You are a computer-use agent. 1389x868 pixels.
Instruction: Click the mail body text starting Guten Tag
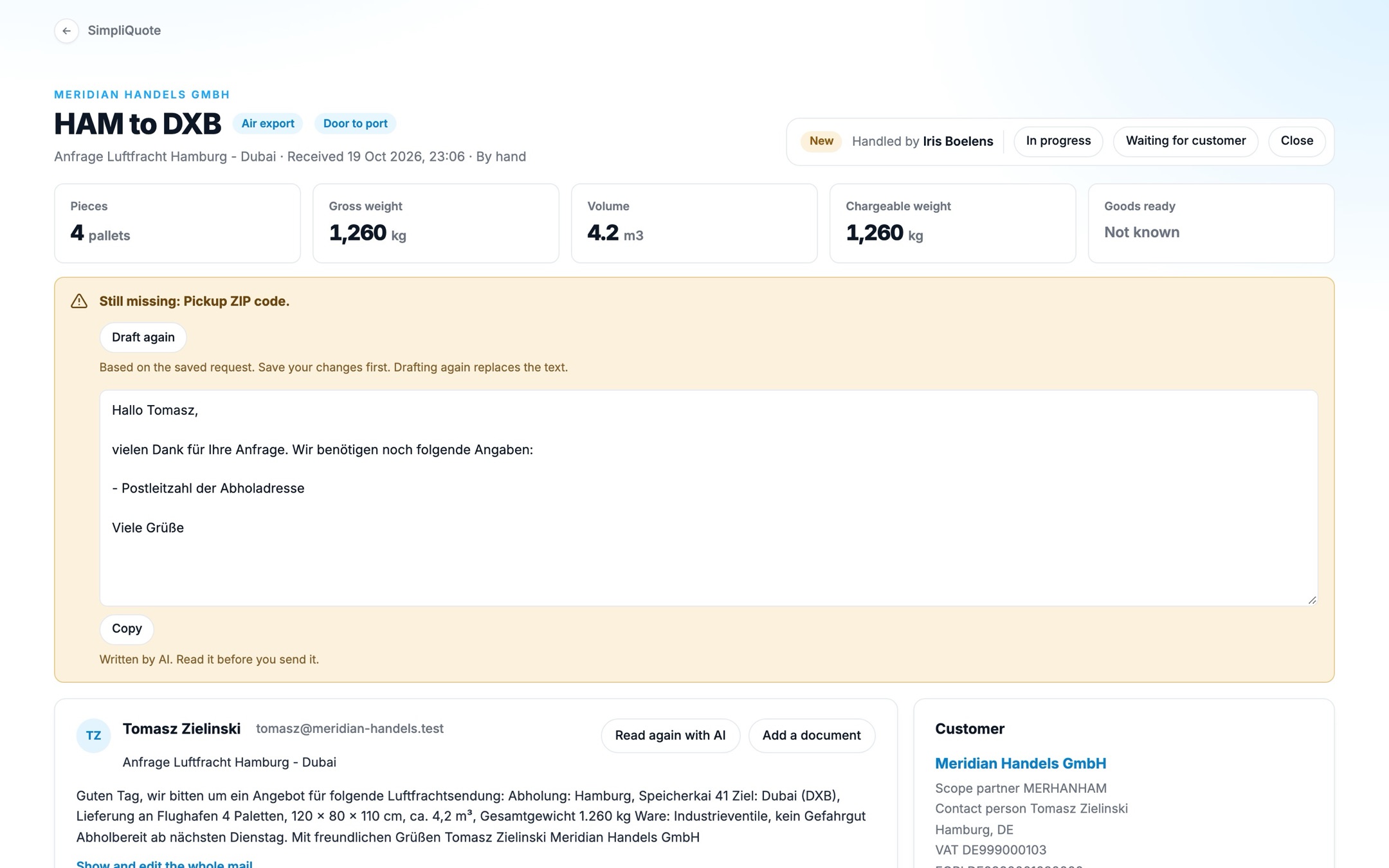[471, 817]
